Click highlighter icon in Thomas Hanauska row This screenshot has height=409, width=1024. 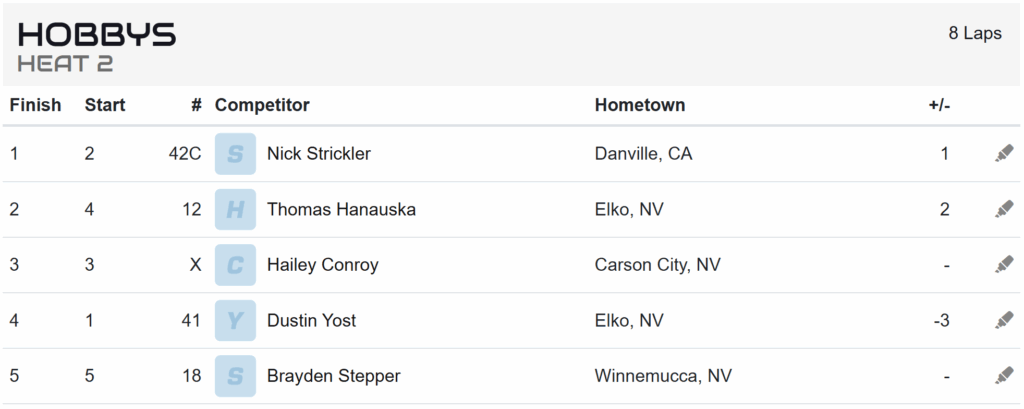1004,209
